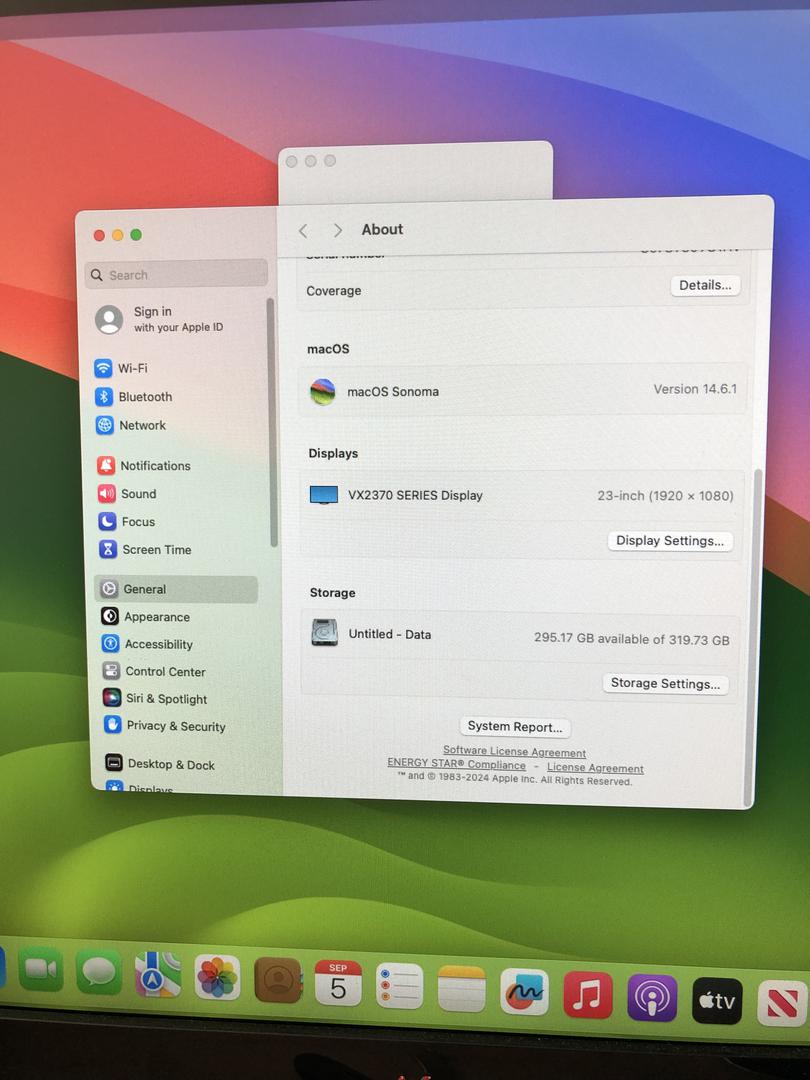
Task: Select Bluetooth in the sidebar
Action: coord(144,397)
